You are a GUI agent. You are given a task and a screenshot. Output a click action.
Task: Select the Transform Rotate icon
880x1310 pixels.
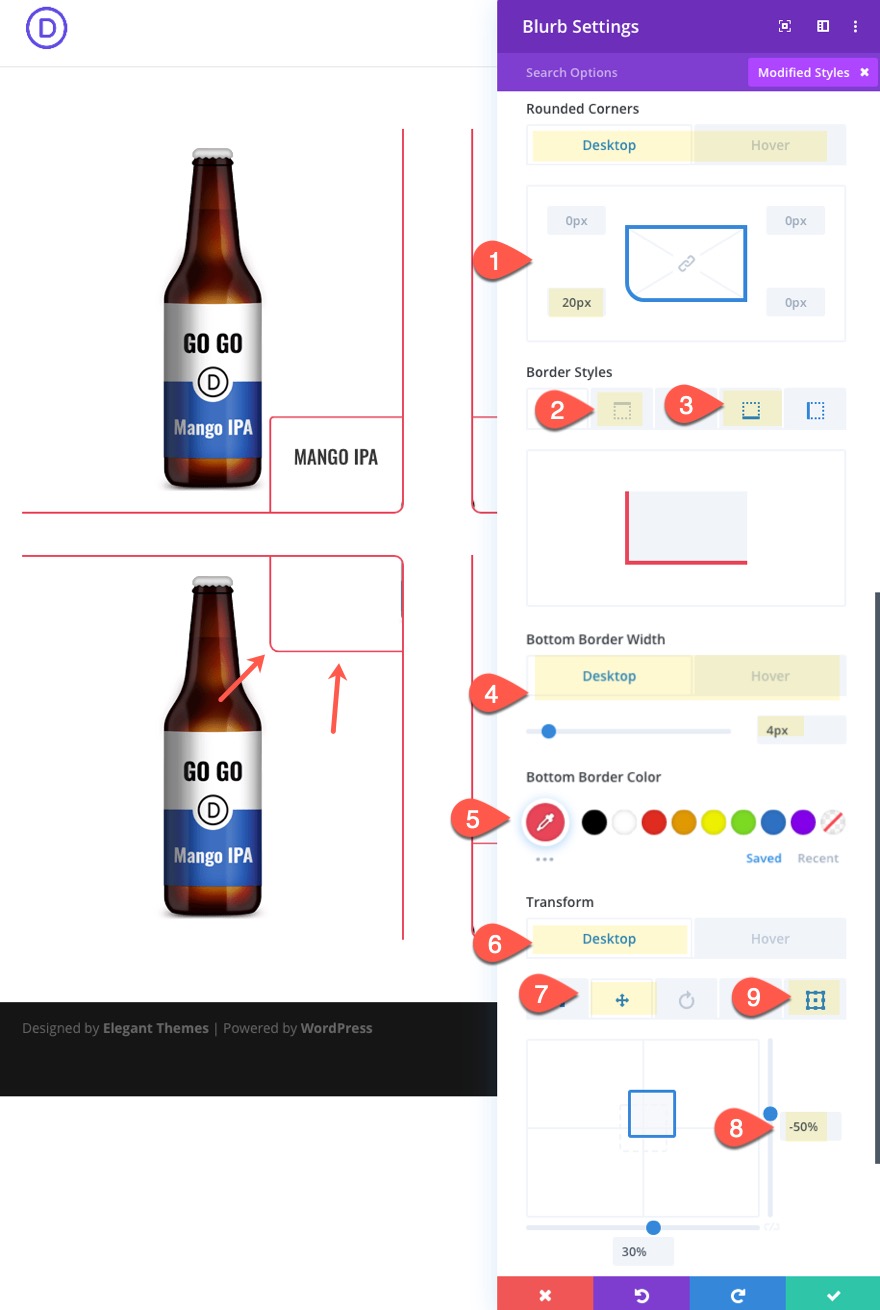686,1000
